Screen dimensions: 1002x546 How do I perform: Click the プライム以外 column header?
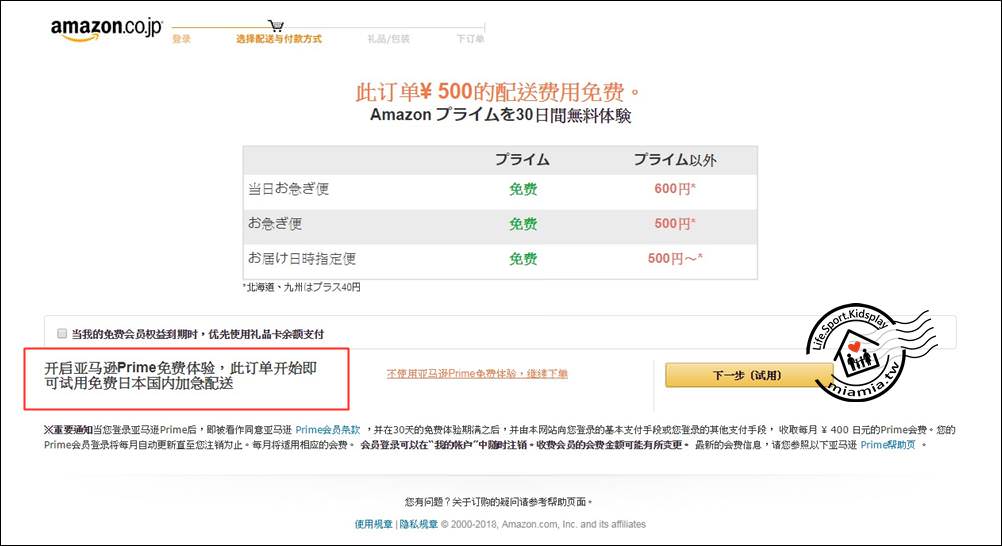674,160
